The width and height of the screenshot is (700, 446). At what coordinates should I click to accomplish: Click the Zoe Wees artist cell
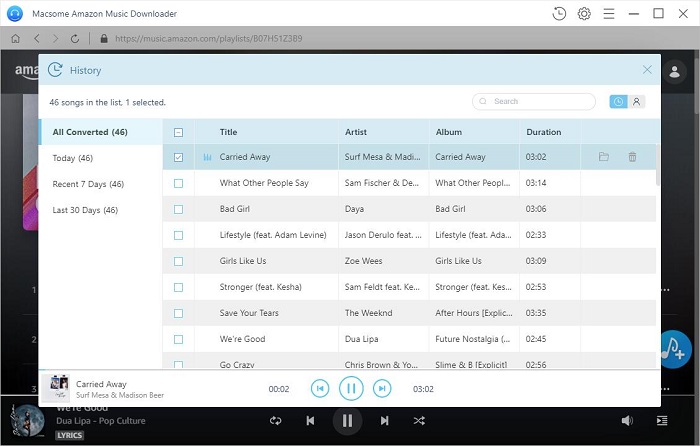363,261
